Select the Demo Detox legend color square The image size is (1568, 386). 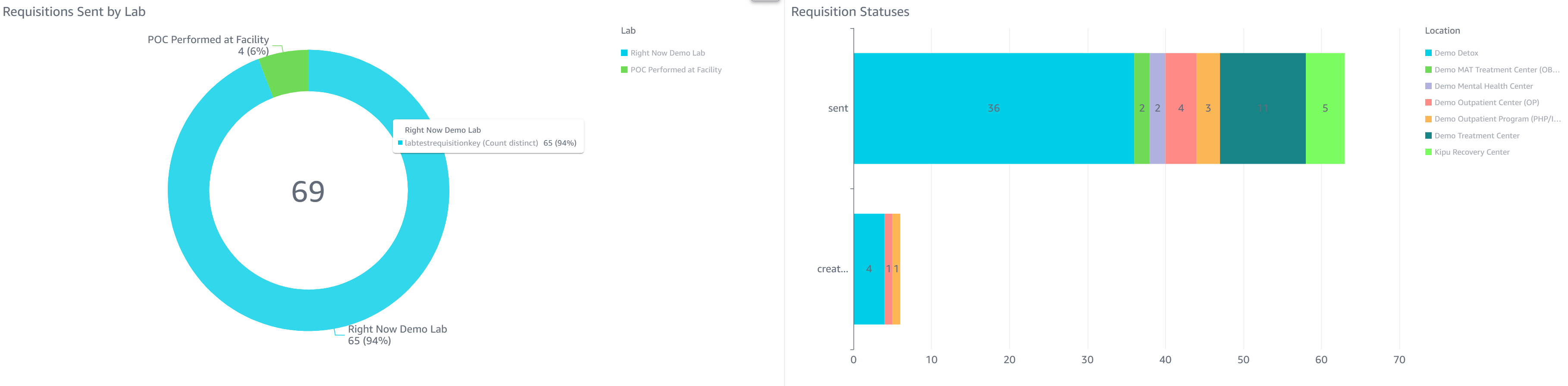(x=1428, y=53)
